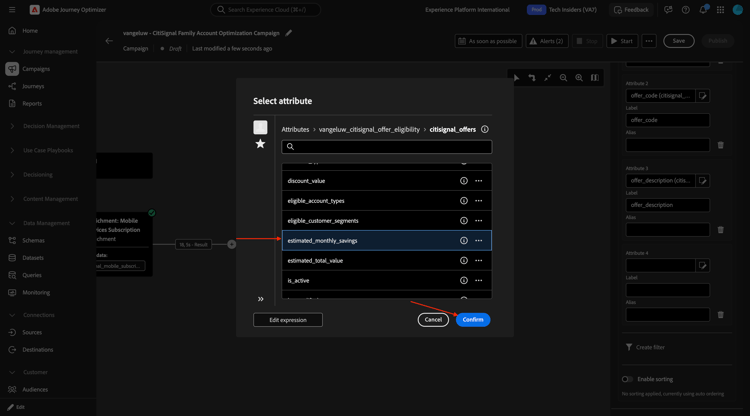Cancel the Select attribute dialog
The height and width of the screenshot is (416, 750).
pyautogui.click(x=433, y=319)
